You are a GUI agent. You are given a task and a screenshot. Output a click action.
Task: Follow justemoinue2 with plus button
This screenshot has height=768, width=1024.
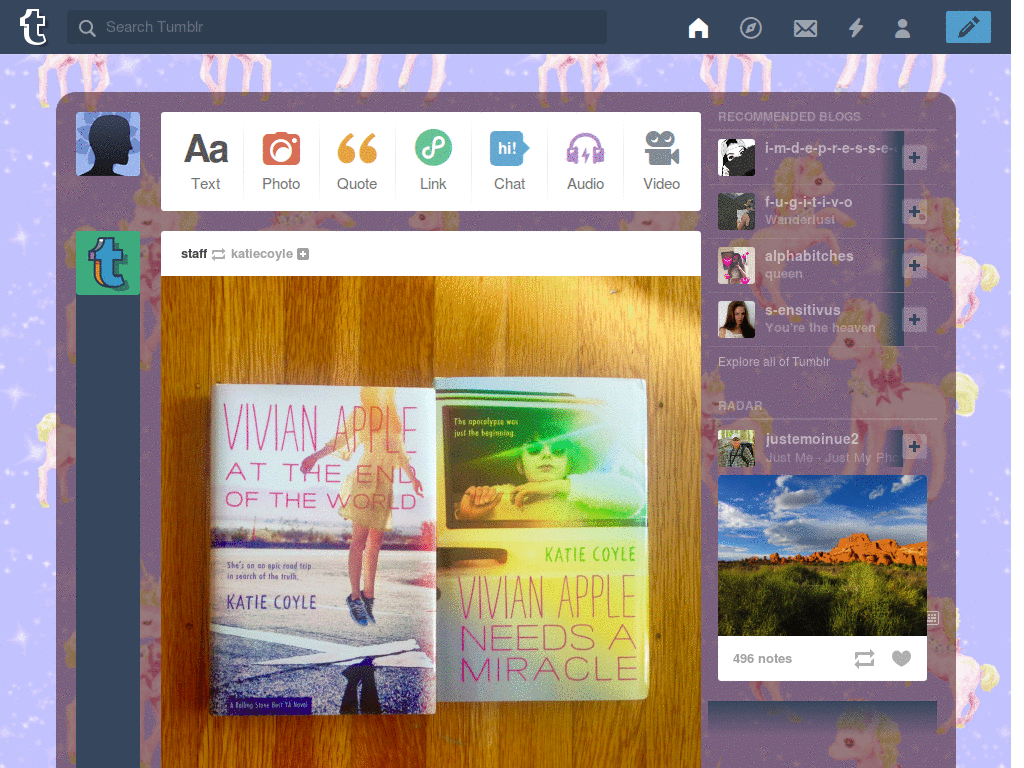pos(914,446)
